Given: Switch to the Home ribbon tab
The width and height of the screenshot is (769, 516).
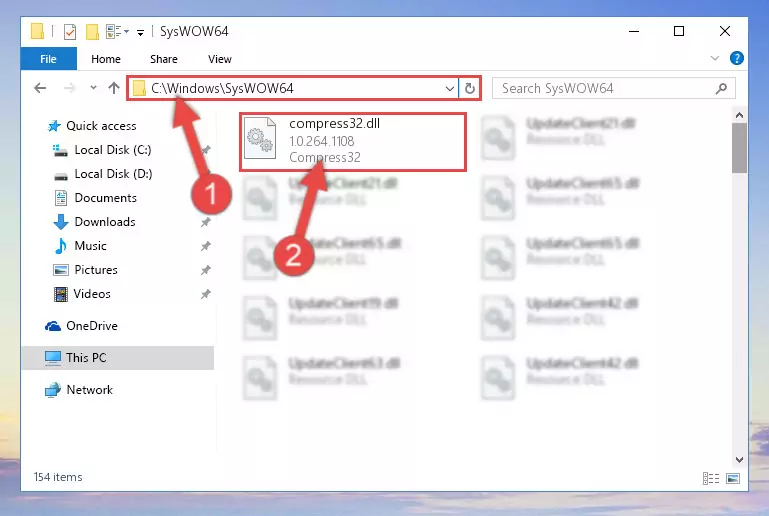Looking at the screenshot, I should point(106,59).
